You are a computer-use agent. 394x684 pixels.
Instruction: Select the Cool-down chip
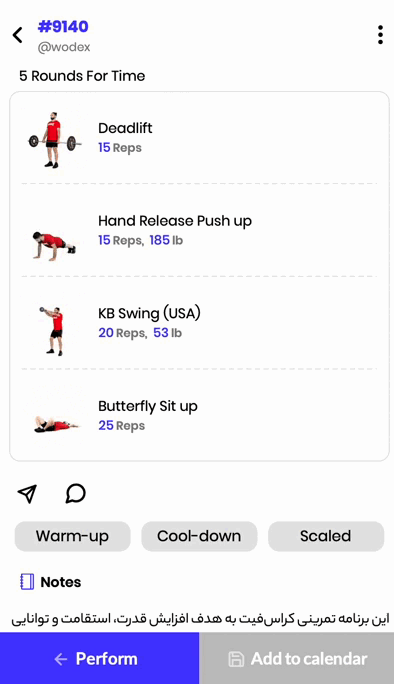(x=199, y=536)
